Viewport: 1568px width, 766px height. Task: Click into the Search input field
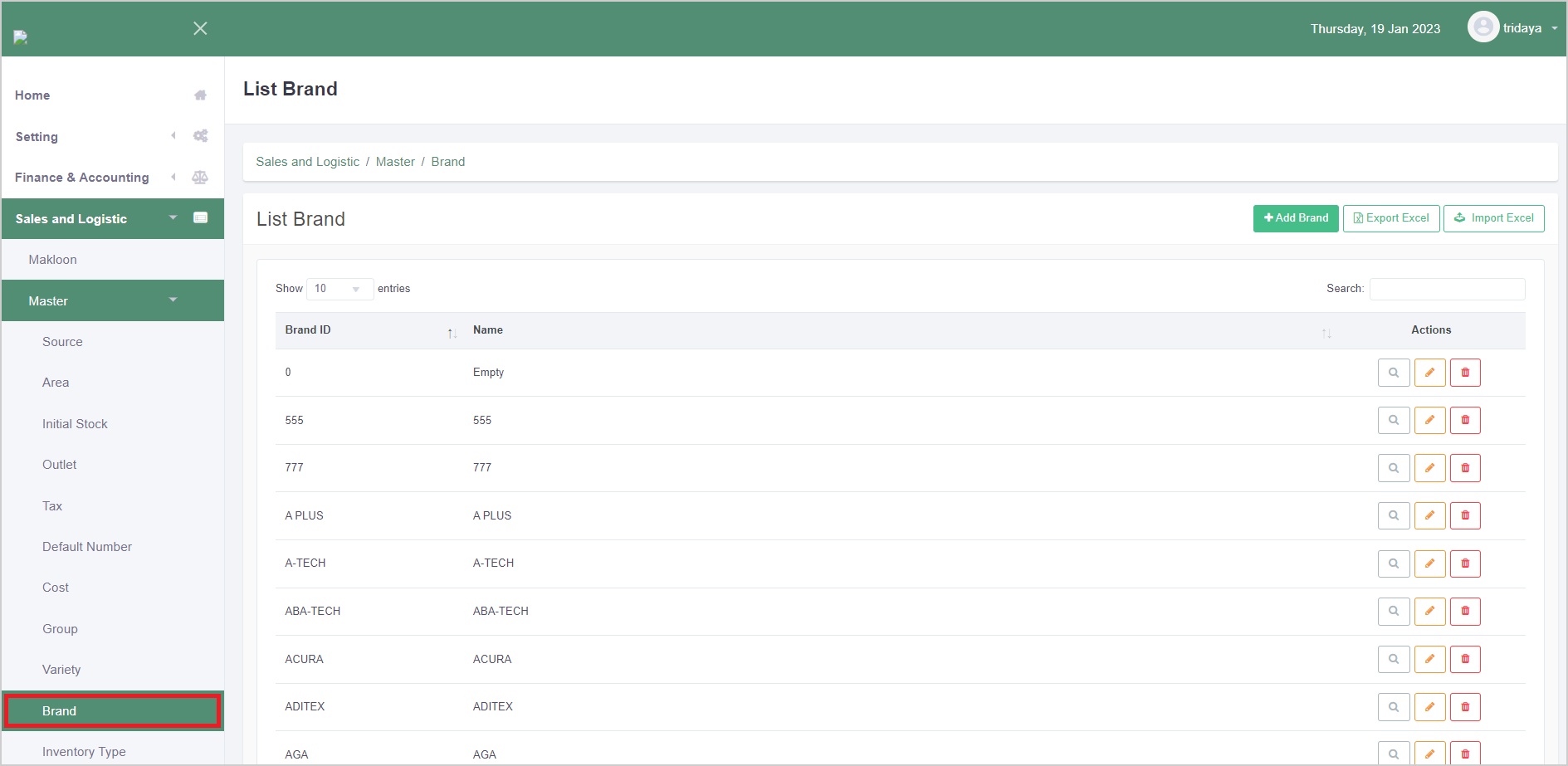click(x=1447, y=289)
